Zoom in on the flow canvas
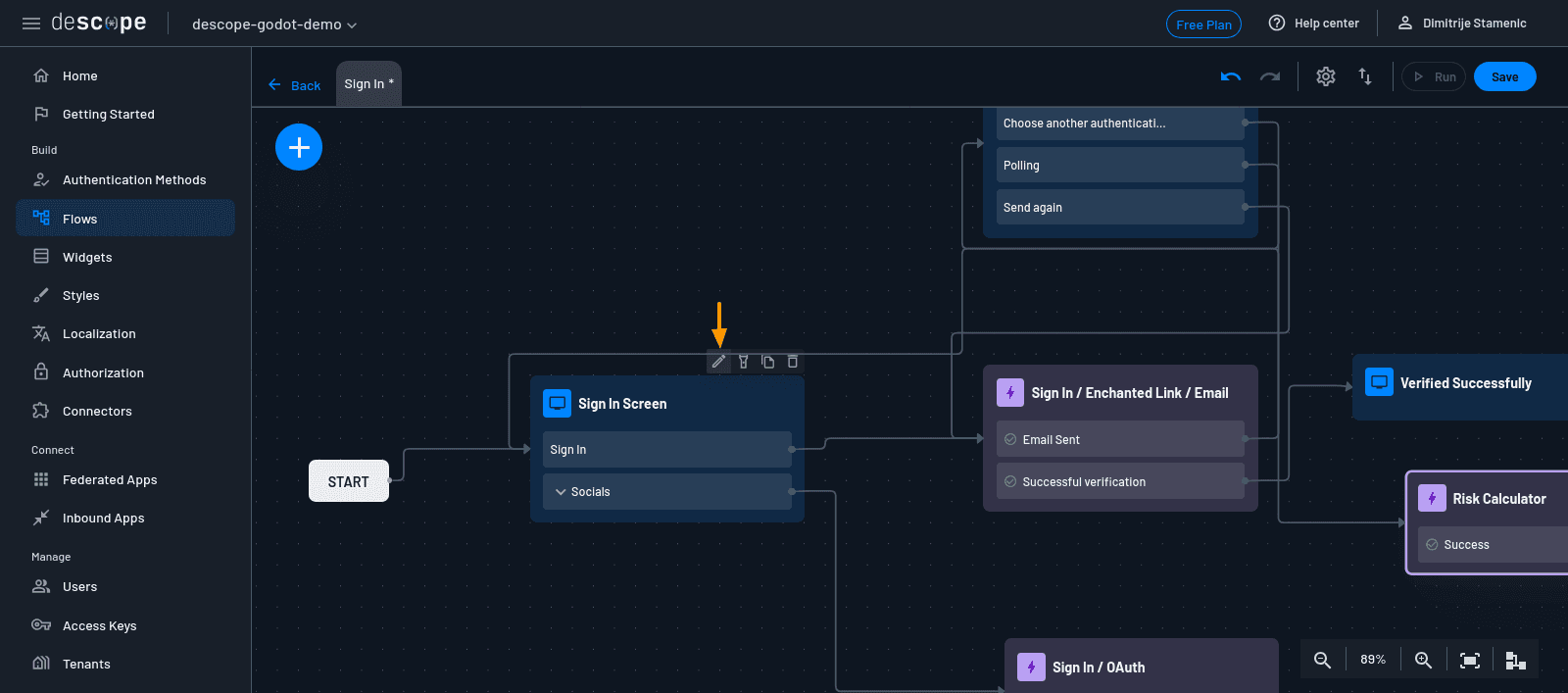The height and width of the screenshot is (693, 1568). 1423,660
